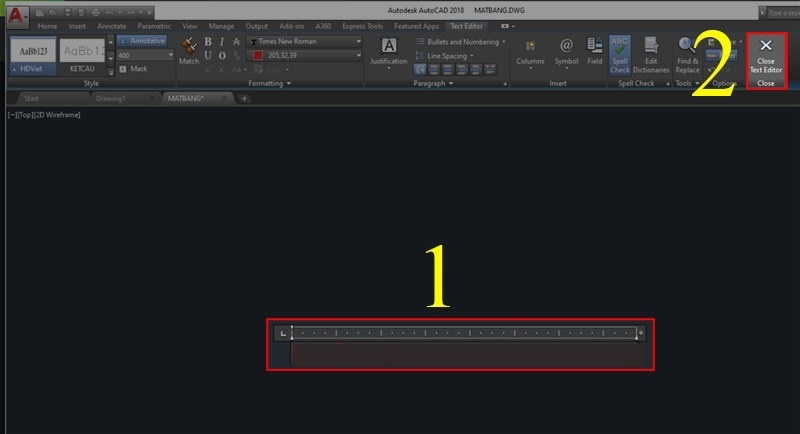Expand the Paragraph panel title
The width and height of the screenshot is (800, 434).
(433, 83)
